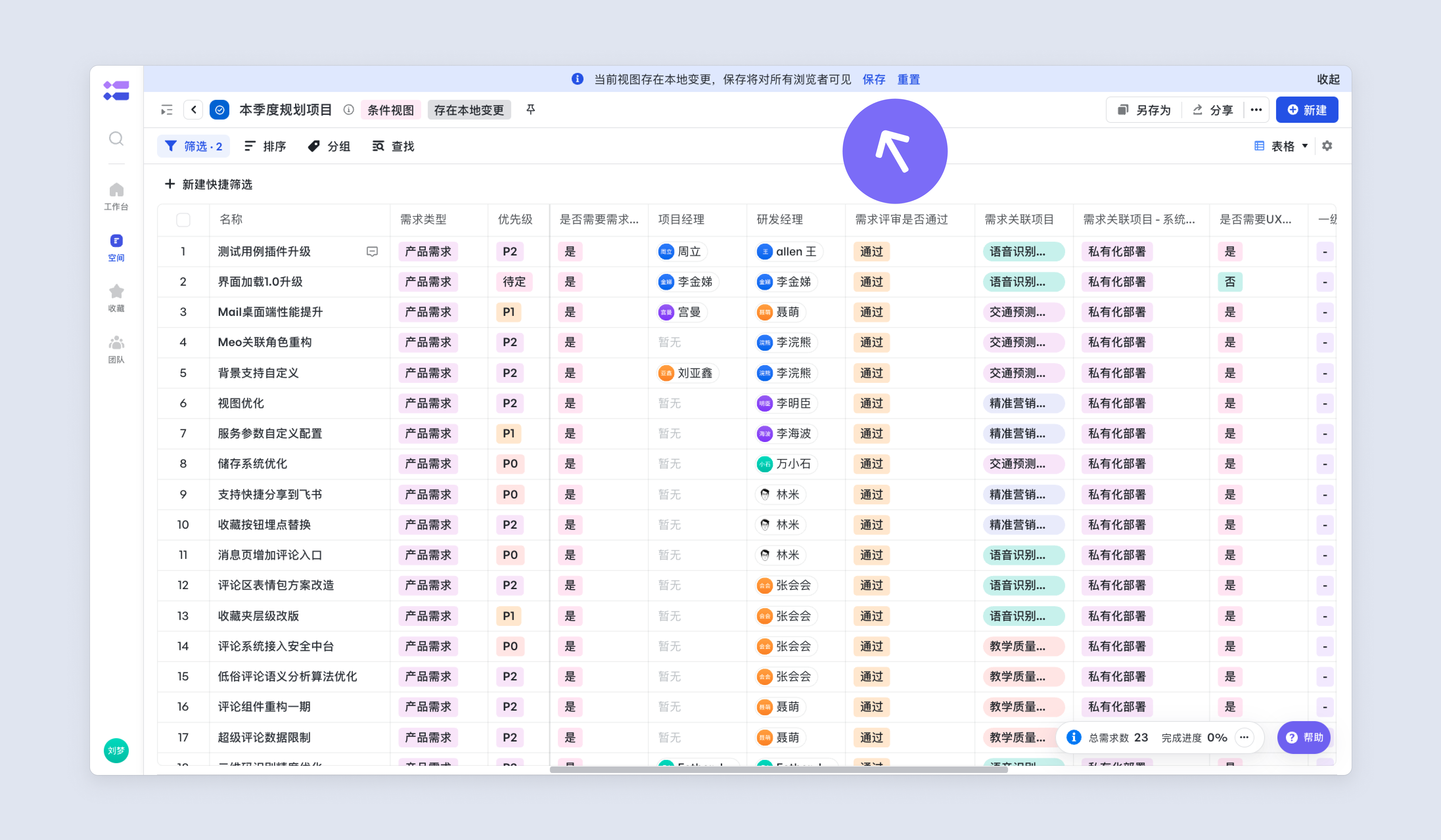
Task: Click 通过 status in 超级评论数据限制 row
Action: tap(871, 737)
